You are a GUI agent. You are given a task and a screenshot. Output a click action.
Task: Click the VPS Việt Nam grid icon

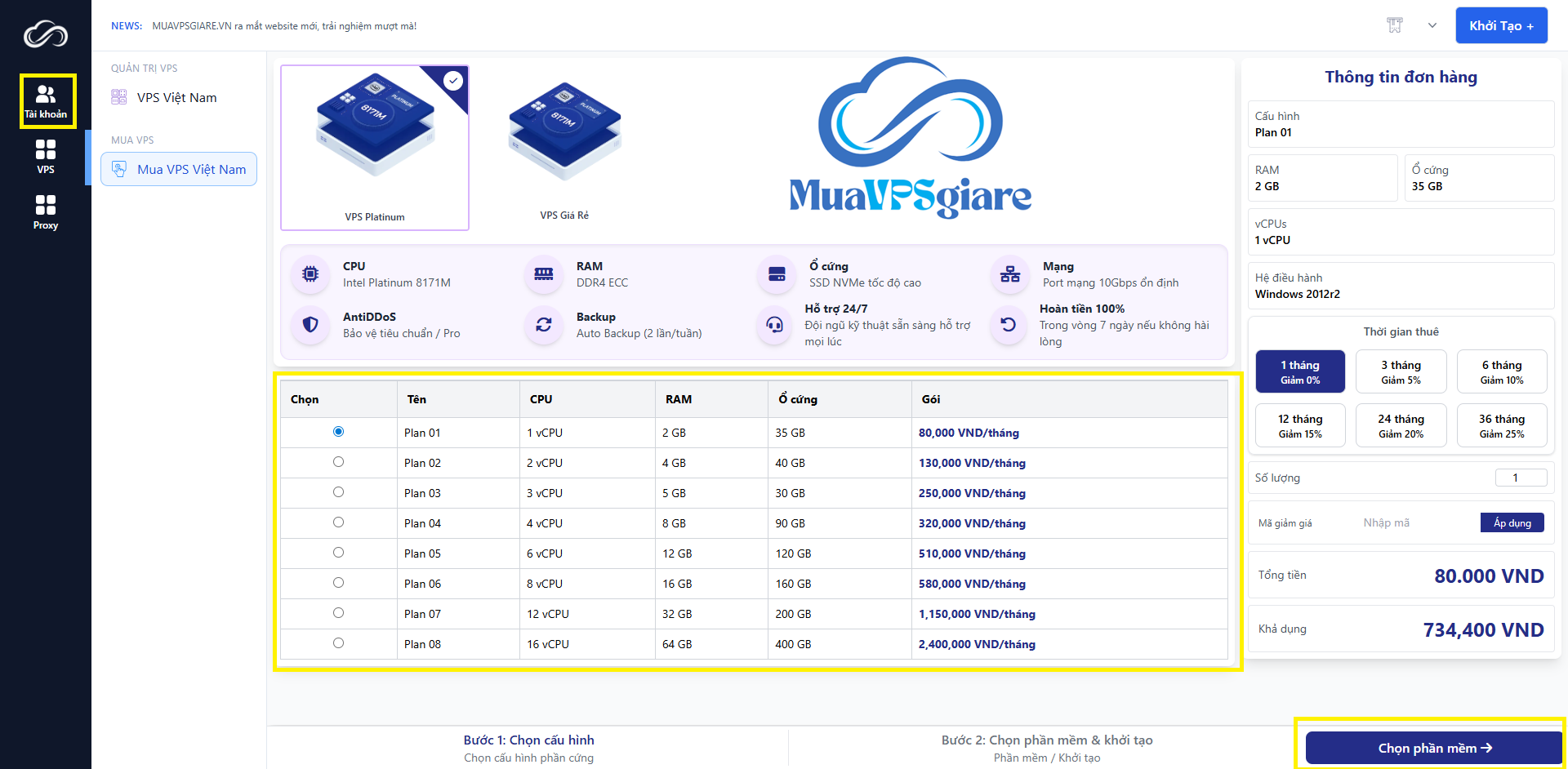coord(119,97)
